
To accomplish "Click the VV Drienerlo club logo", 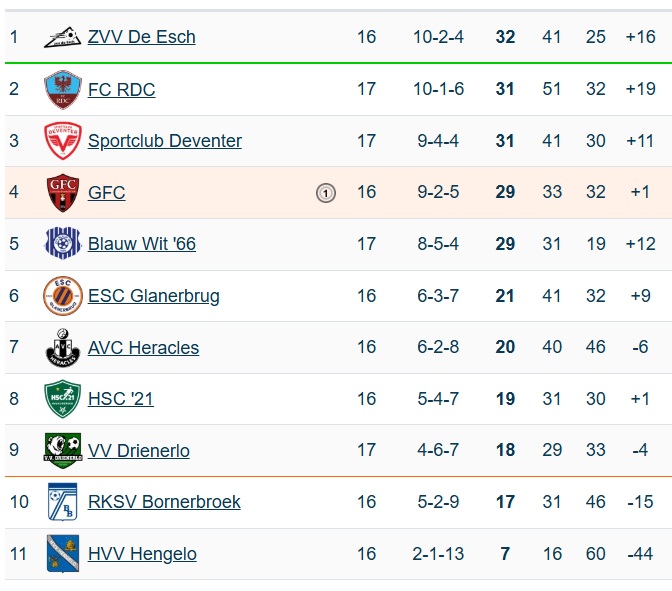I will point(62,451).
